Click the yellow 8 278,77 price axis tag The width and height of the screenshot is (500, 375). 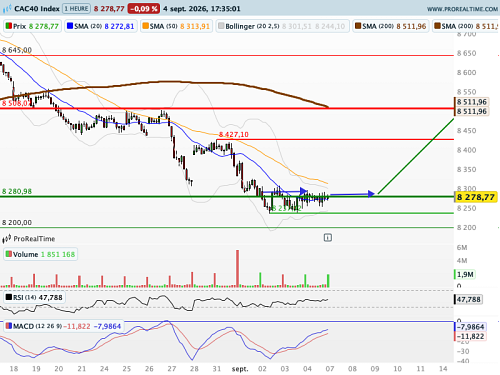pos(476,197)
